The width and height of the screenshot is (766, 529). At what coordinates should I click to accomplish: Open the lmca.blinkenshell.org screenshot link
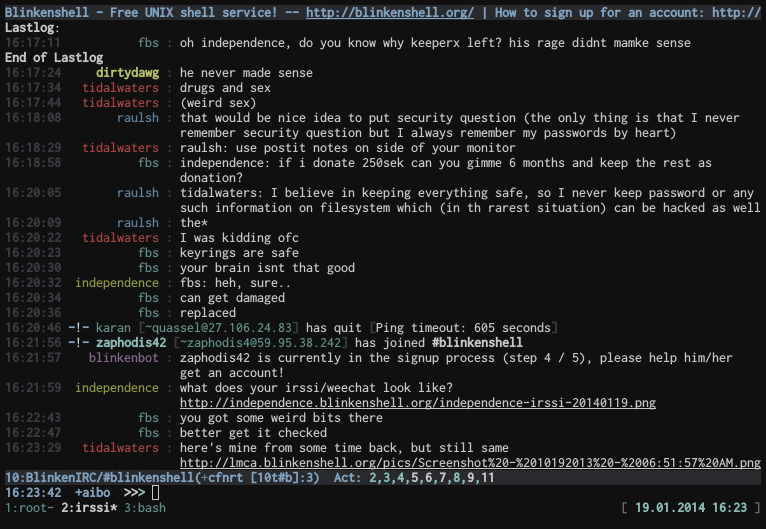470,463
